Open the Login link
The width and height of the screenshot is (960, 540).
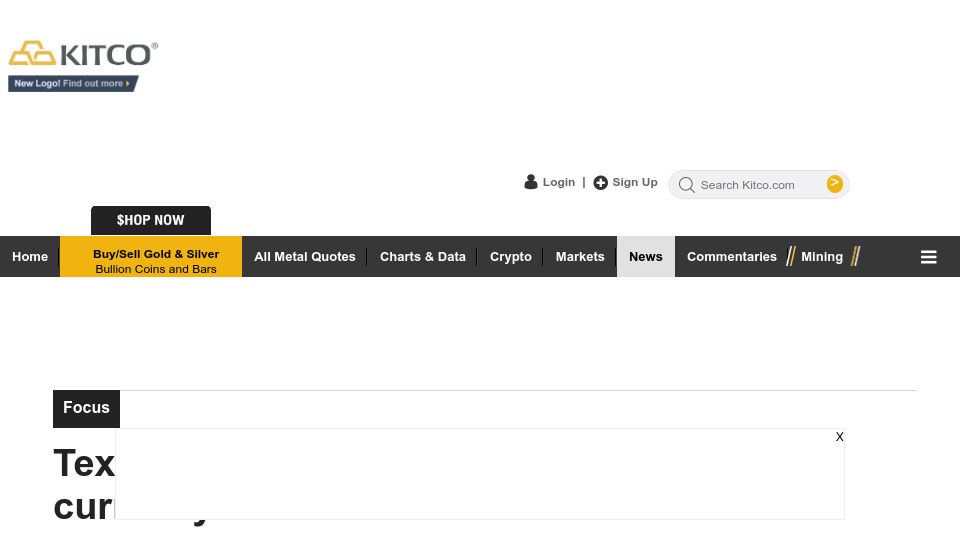(558, 182)
